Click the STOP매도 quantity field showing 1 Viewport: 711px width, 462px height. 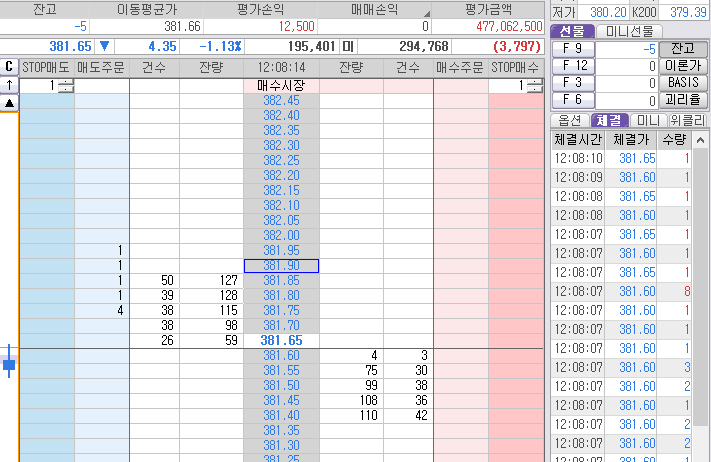[40, 85]
